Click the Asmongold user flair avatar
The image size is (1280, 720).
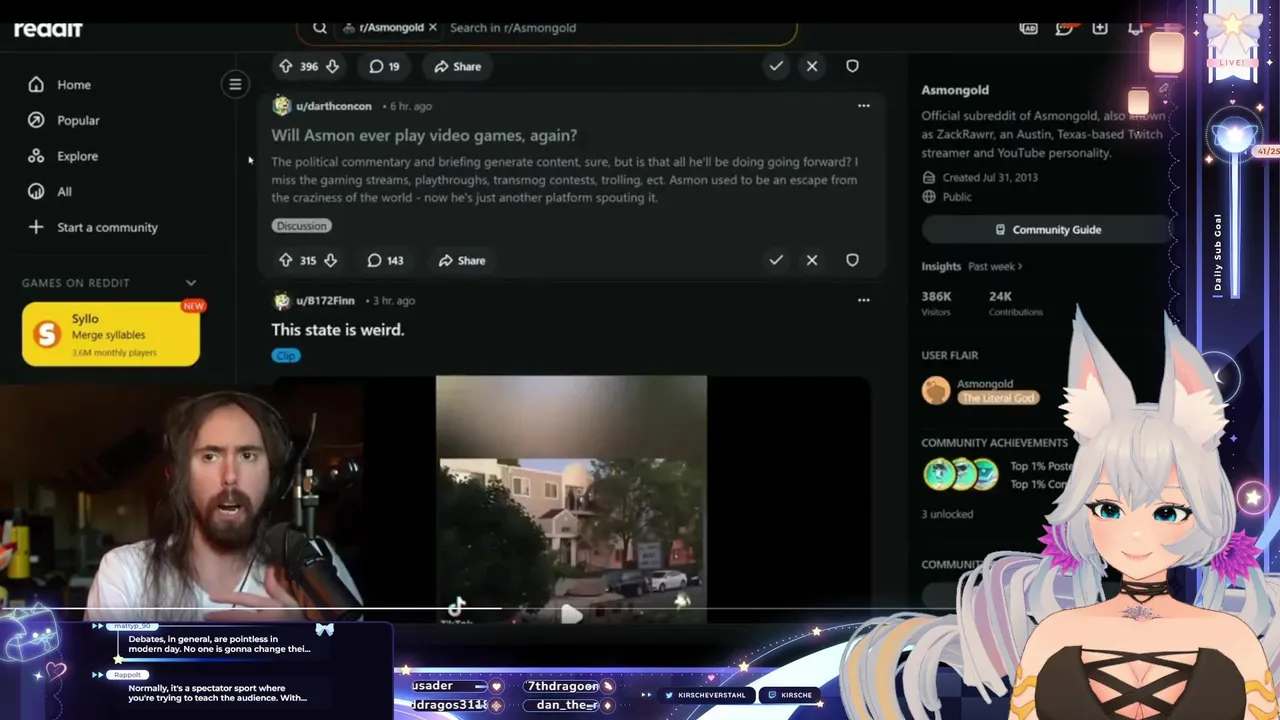(936, 390)
